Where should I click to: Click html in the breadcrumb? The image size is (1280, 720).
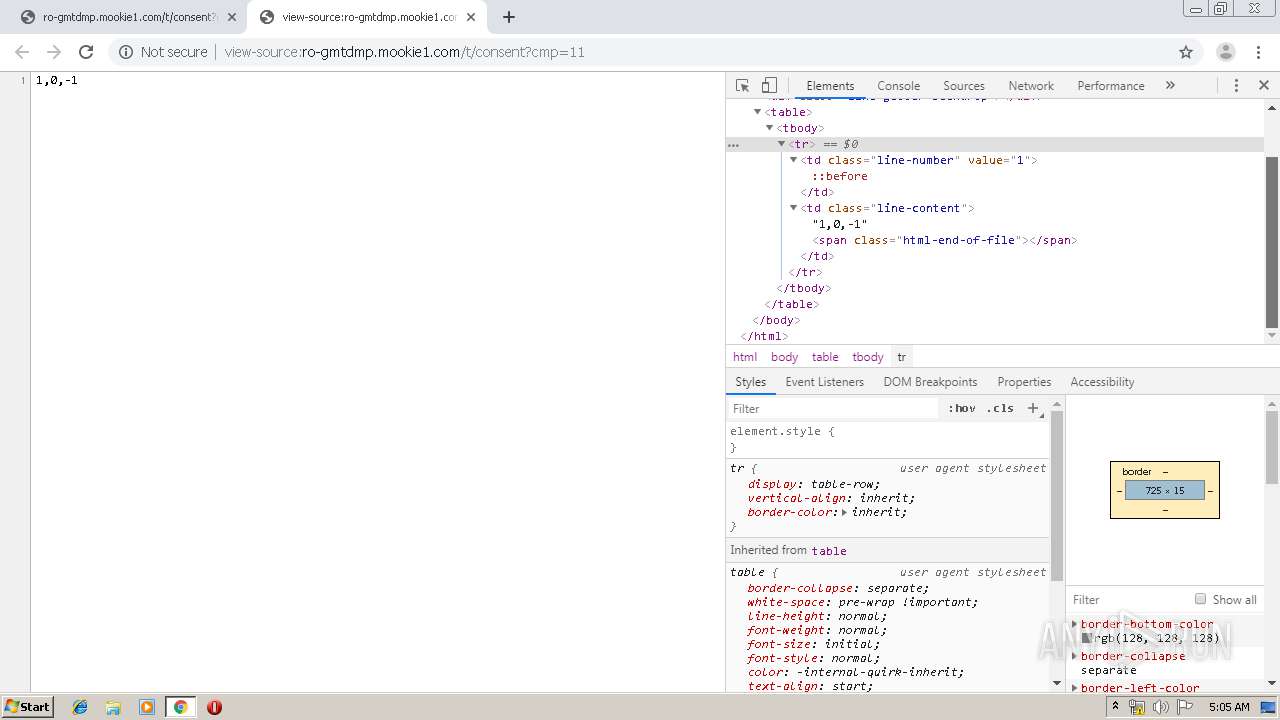click(745, 357)
